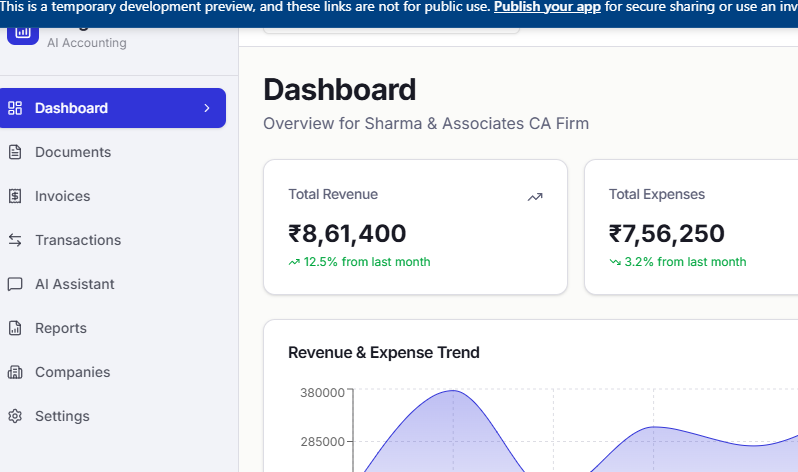Click the 'Total Expenses' card label
This screenshot has height=472, width=798.
click(657, 194)
